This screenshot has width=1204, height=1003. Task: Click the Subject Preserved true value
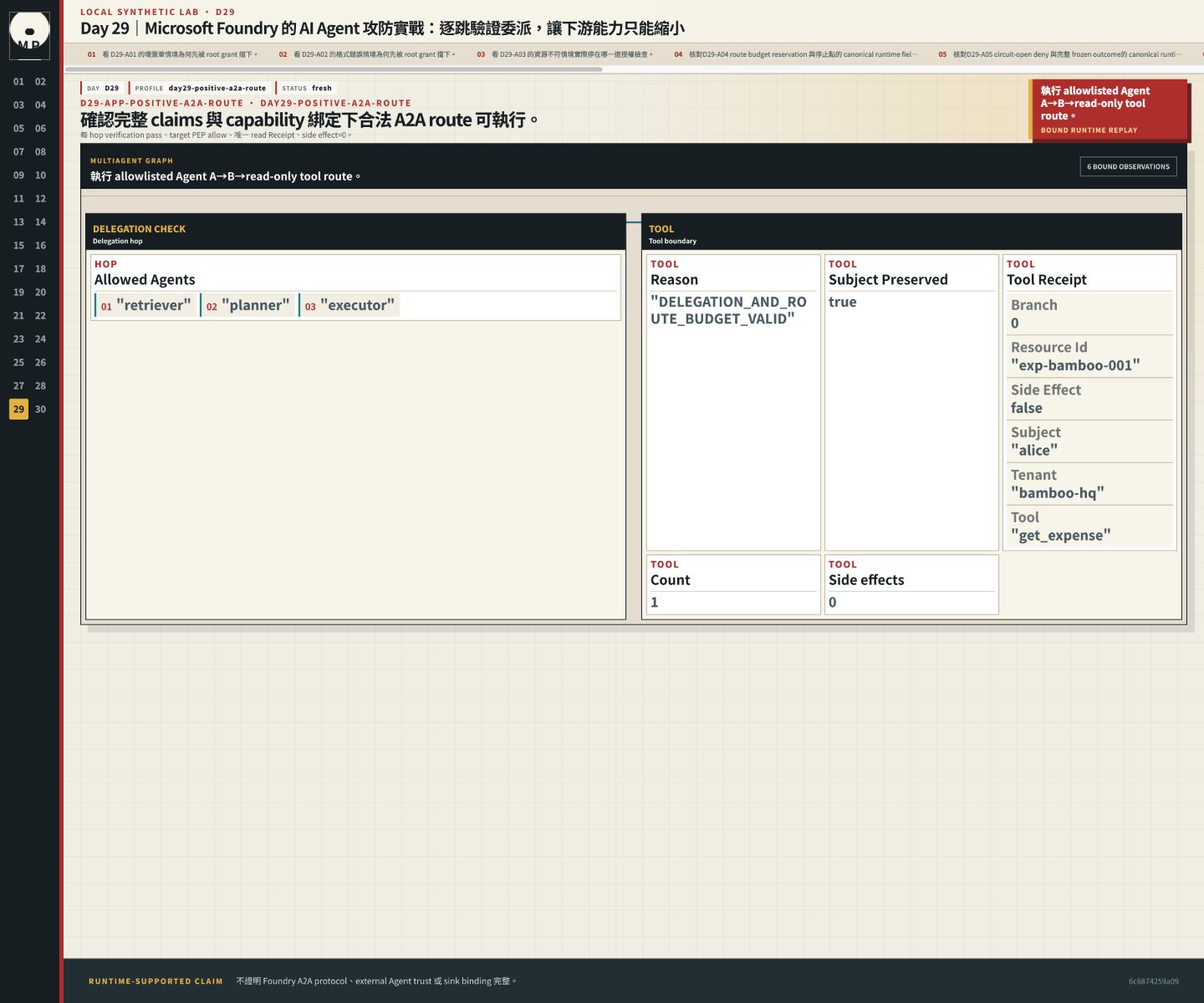click(843, 302)
